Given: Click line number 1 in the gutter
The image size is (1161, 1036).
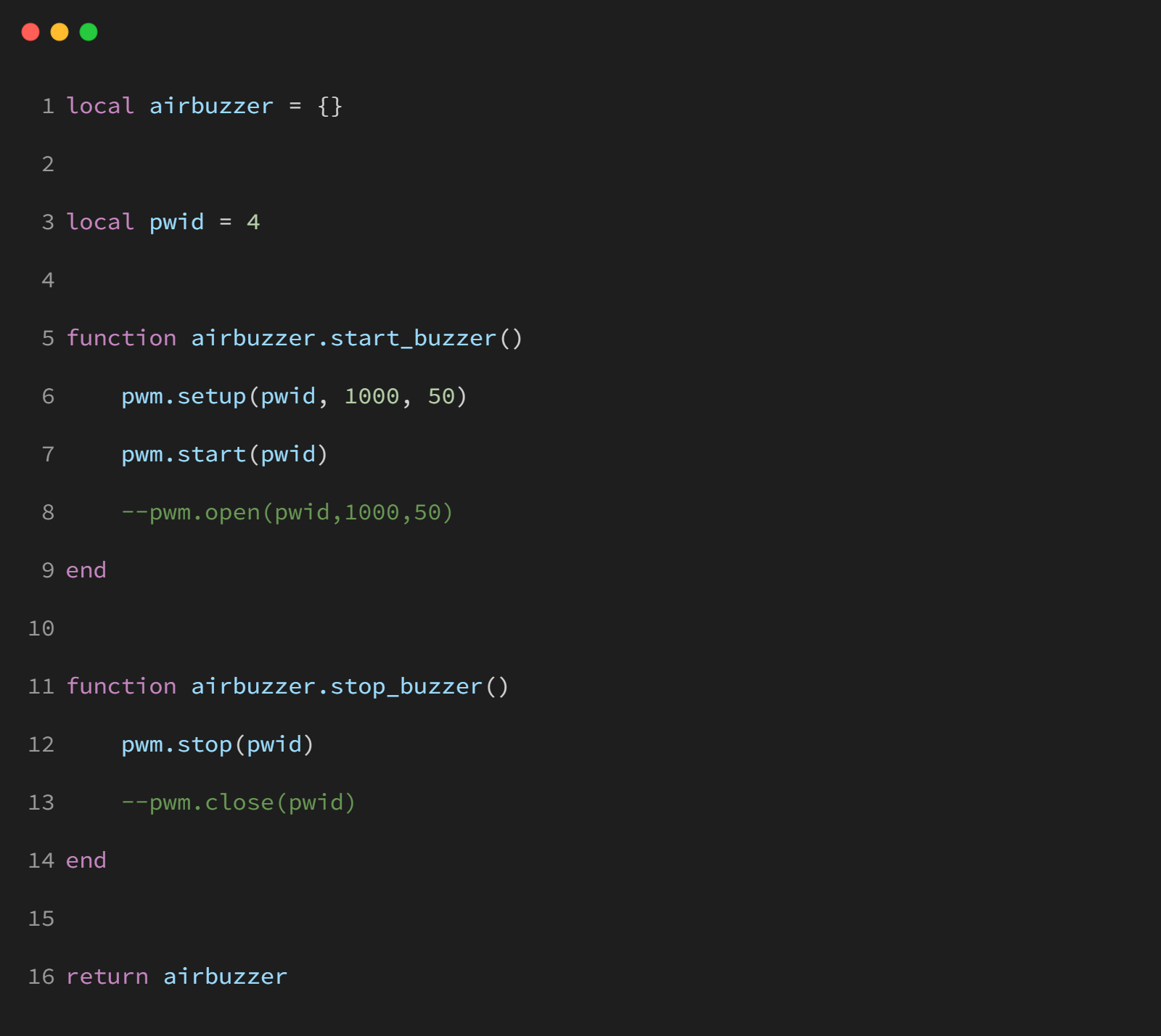Looking at the screenshot, I should (x=48, y=107).
